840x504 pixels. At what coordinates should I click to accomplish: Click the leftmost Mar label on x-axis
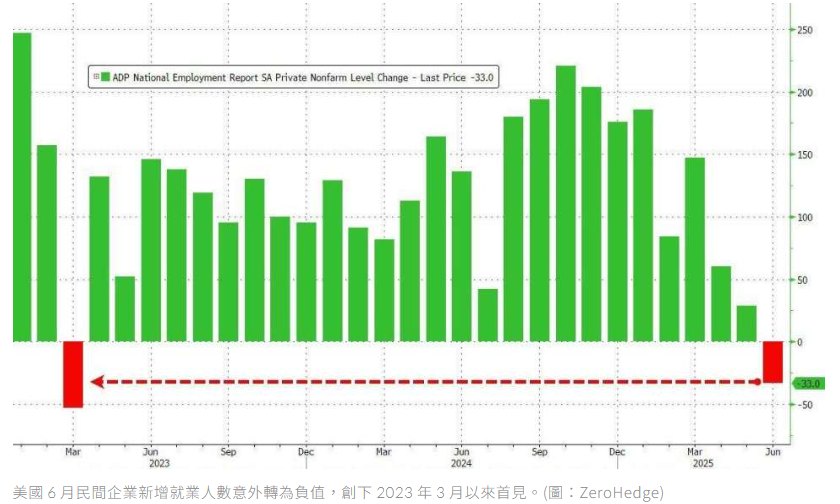coord(72,451)
